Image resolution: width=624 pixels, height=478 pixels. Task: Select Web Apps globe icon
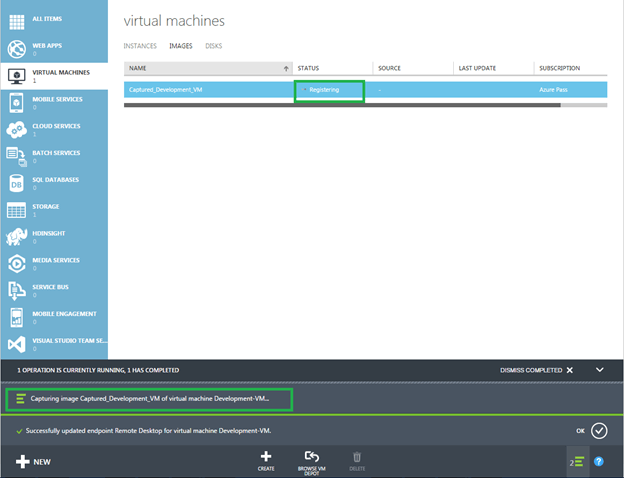coord(17,49)
